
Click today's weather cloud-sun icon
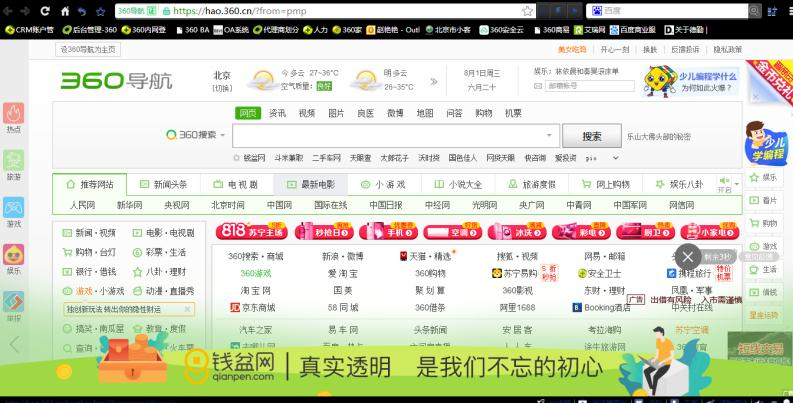point(262,80)
